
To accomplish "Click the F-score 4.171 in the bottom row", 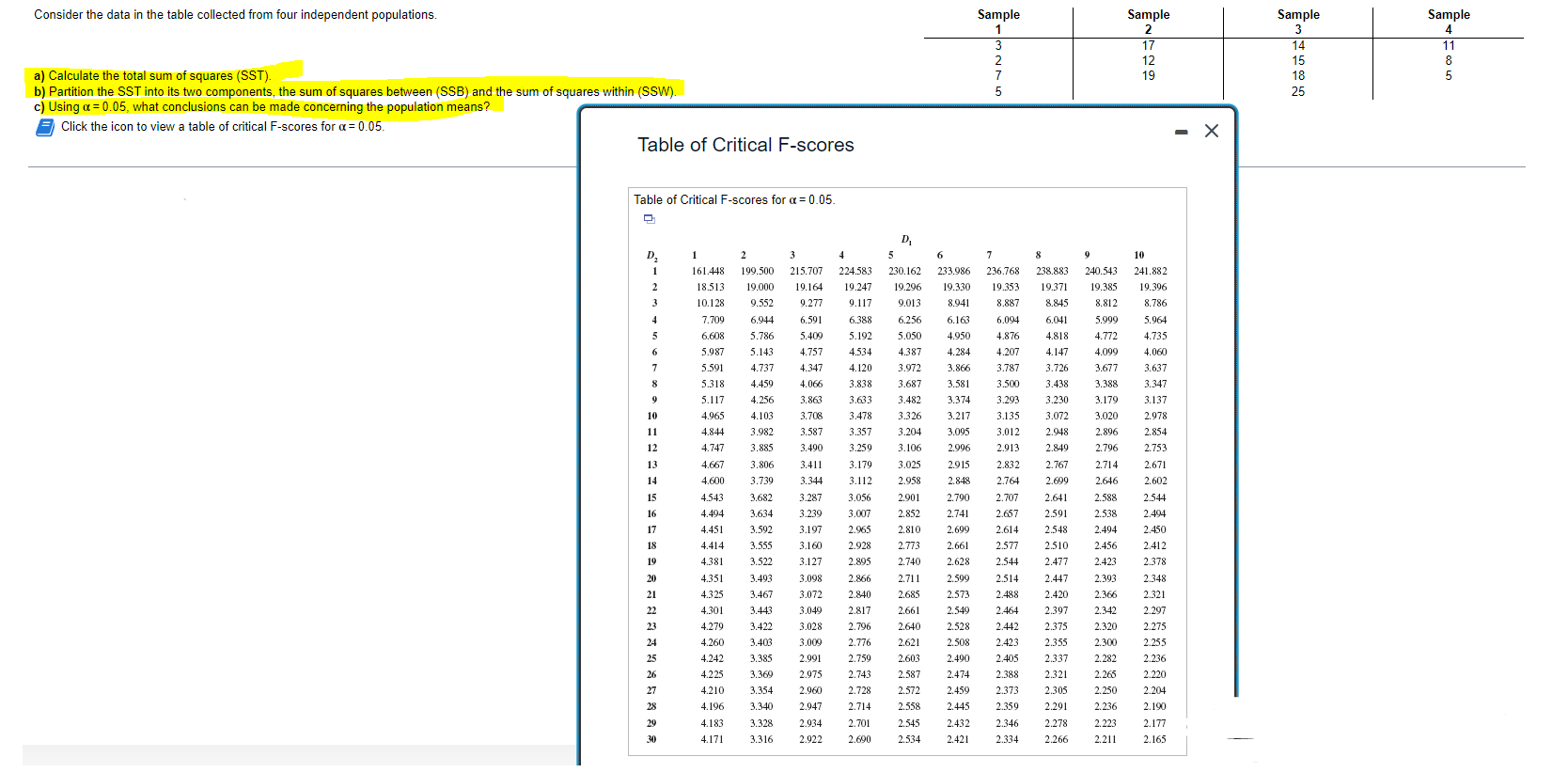I will point(713,739).
